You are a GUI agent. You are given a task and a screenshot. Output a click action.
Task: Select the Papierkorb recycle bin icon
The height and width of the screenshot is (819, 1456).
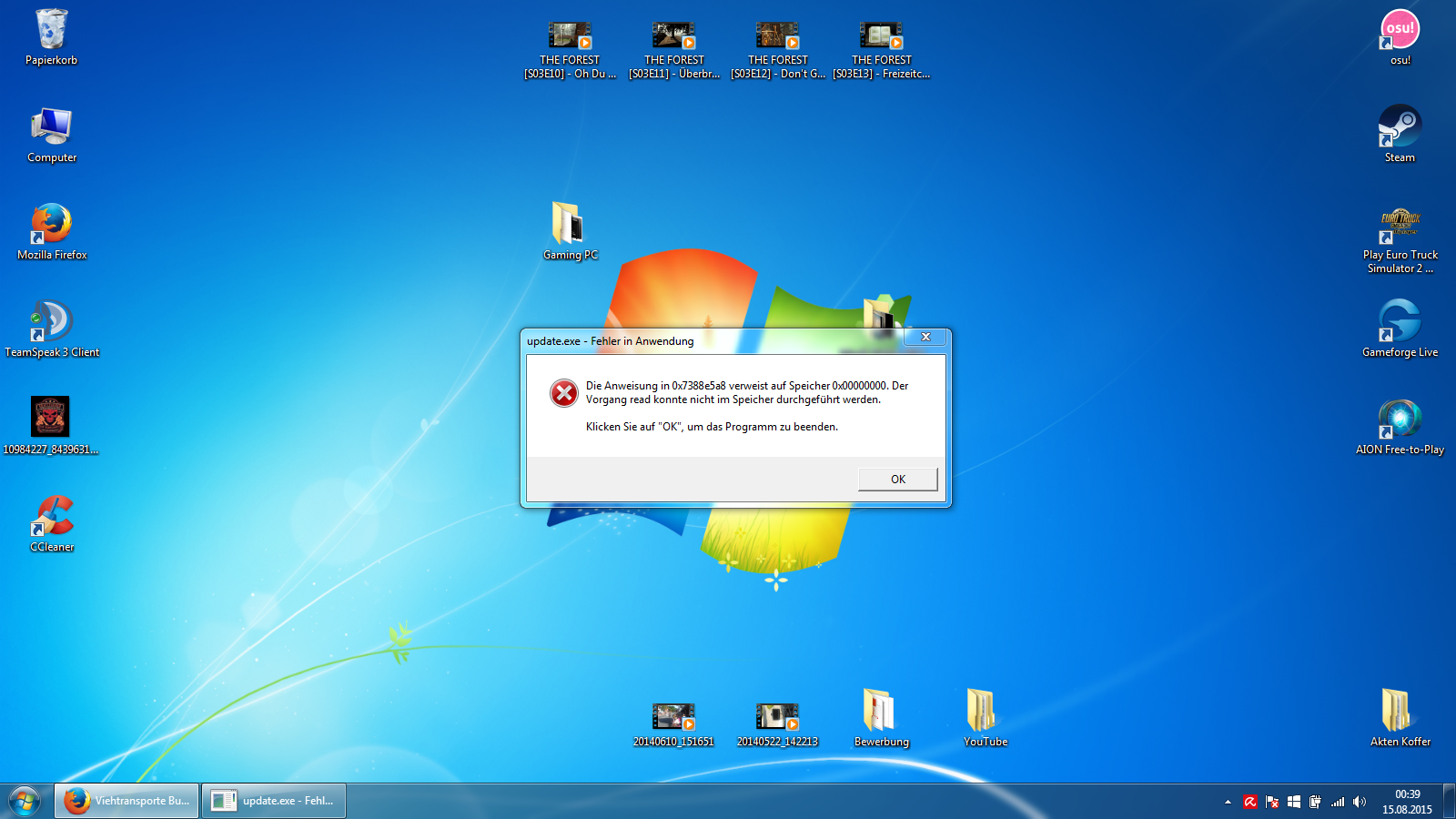click(52, 37)
